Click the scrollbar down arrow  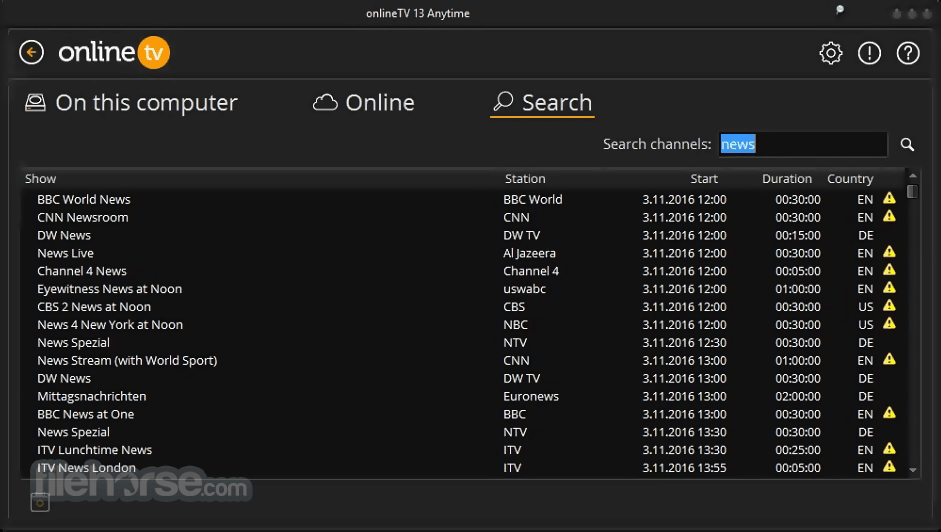[913, 470]
